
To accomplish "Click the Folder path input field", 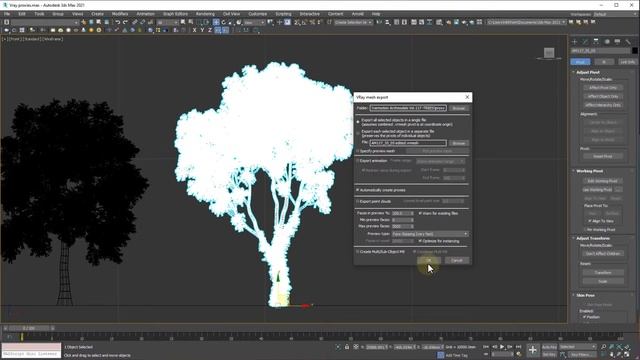I will (408, 108).
